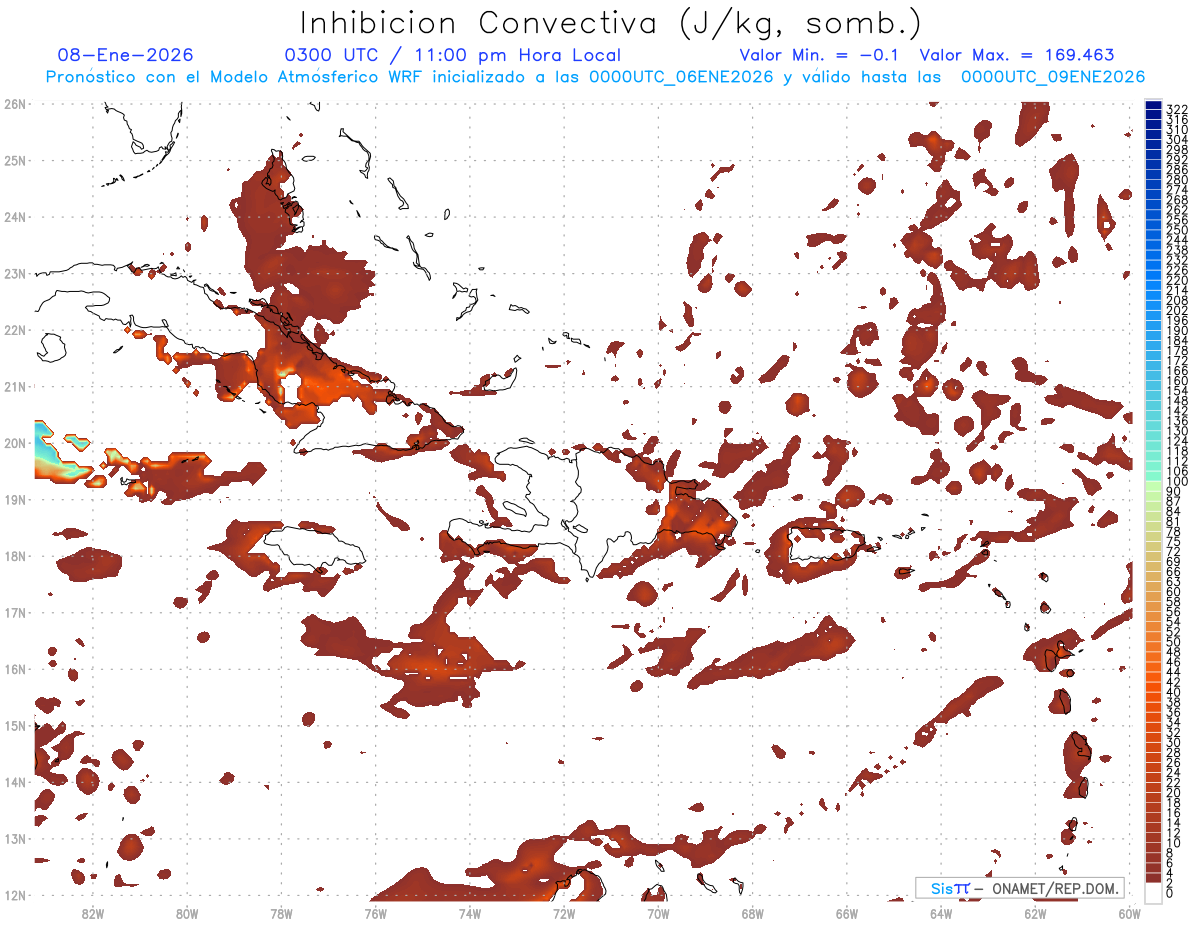
Task: Click the date '08-Ene-2026'
Action: tap(126, 55)
